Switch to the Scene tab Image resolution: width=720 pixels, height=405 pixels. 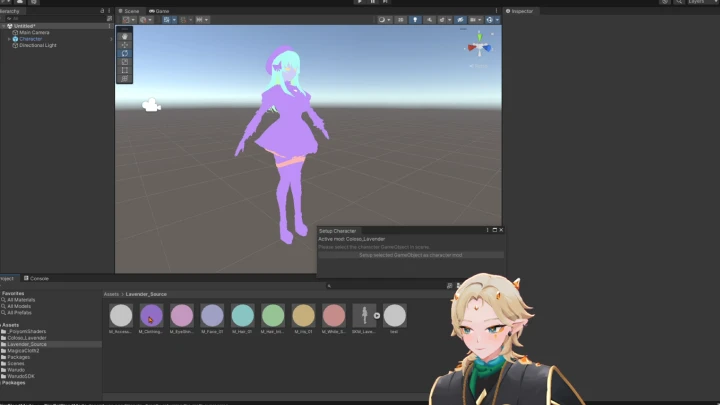(x=129, y=11)
